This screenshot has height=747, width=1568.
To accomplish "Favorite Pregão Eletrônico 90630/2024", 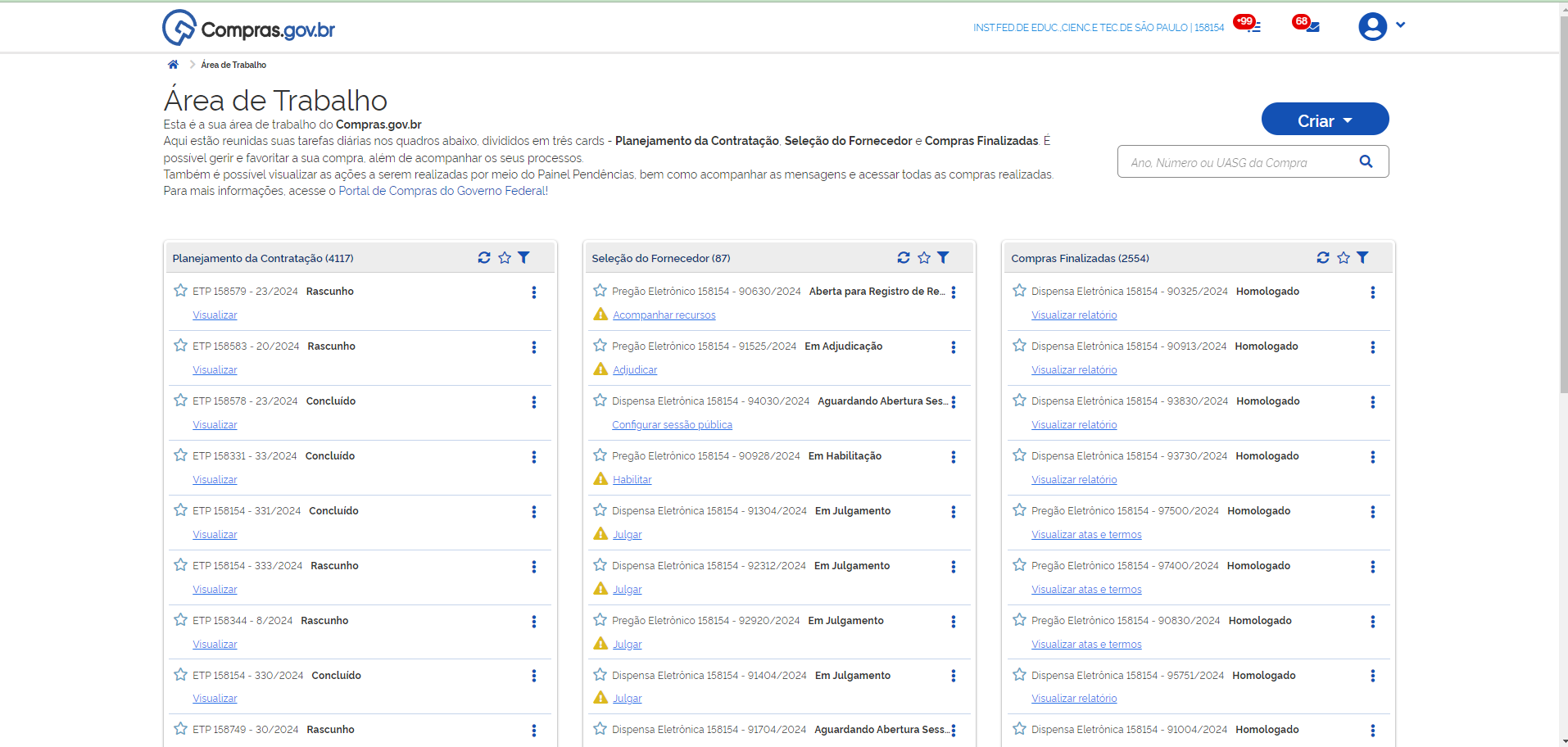I will point(600,291).
